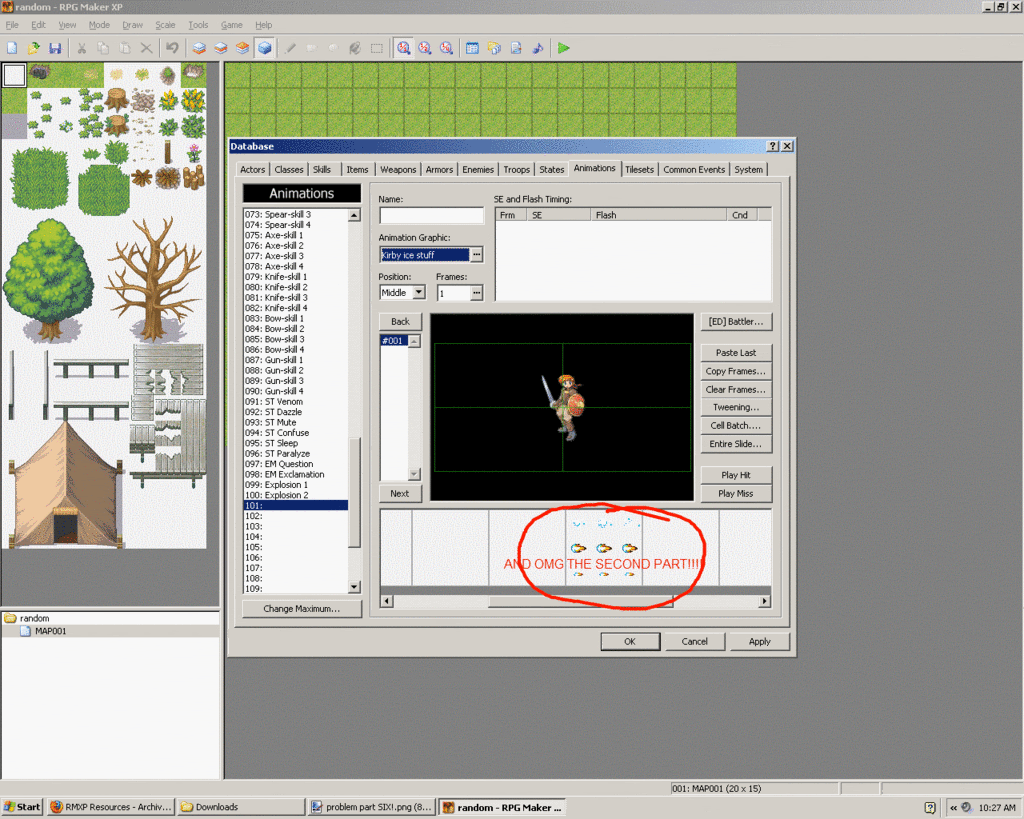The image size is (1024, 819).
Task: Open the Database toolbar icon
Action: [472, 48]
